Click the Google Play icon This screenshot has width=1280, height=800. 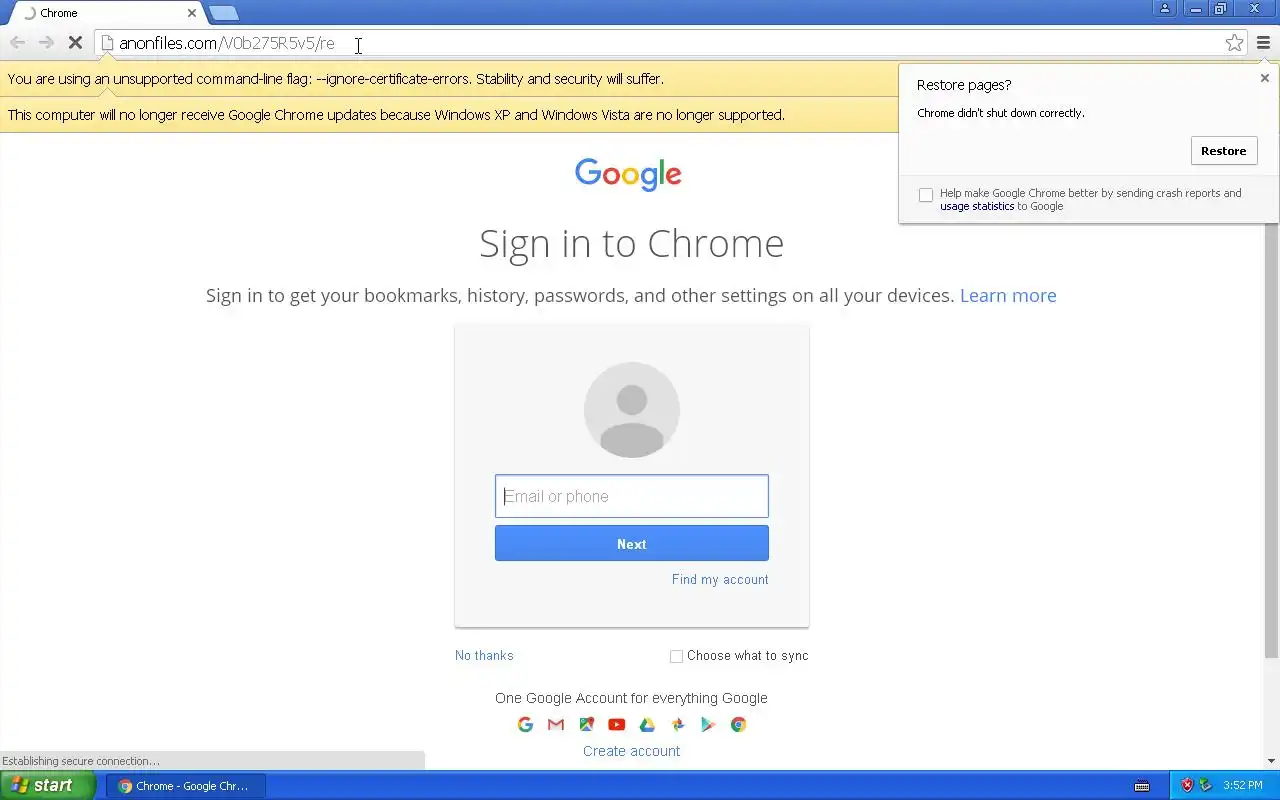coord(708,725)
